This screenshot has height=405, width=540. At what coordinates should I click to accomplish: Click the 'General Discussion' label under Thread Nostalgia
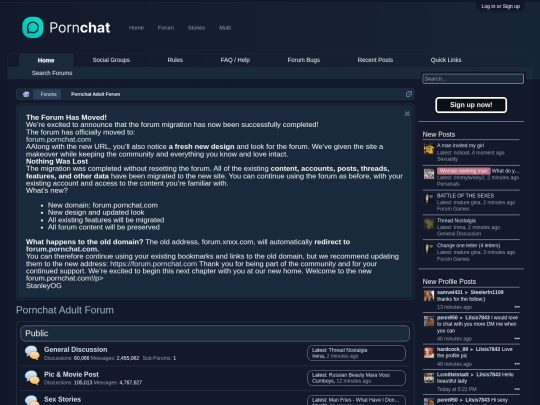pyautogui.click(x=459, y=233)
